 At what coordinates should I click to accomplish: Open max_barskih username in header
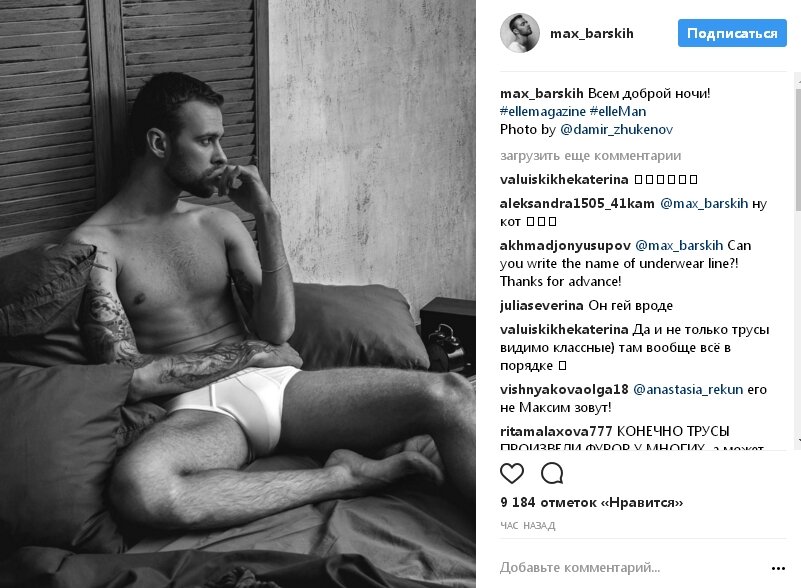click(592, 34)
